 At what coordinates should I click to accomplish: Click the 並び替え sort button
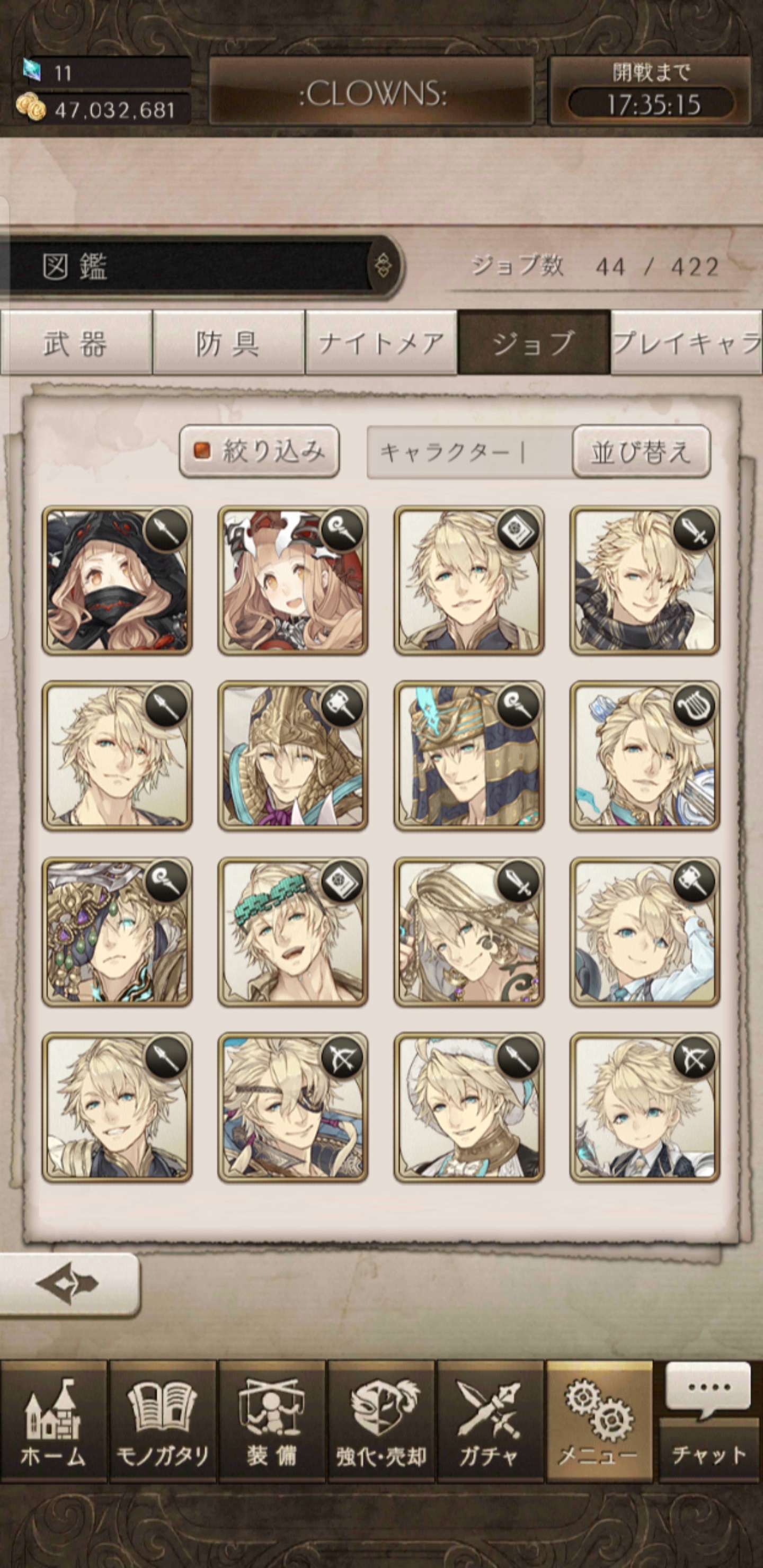click(x=641, y=452)
